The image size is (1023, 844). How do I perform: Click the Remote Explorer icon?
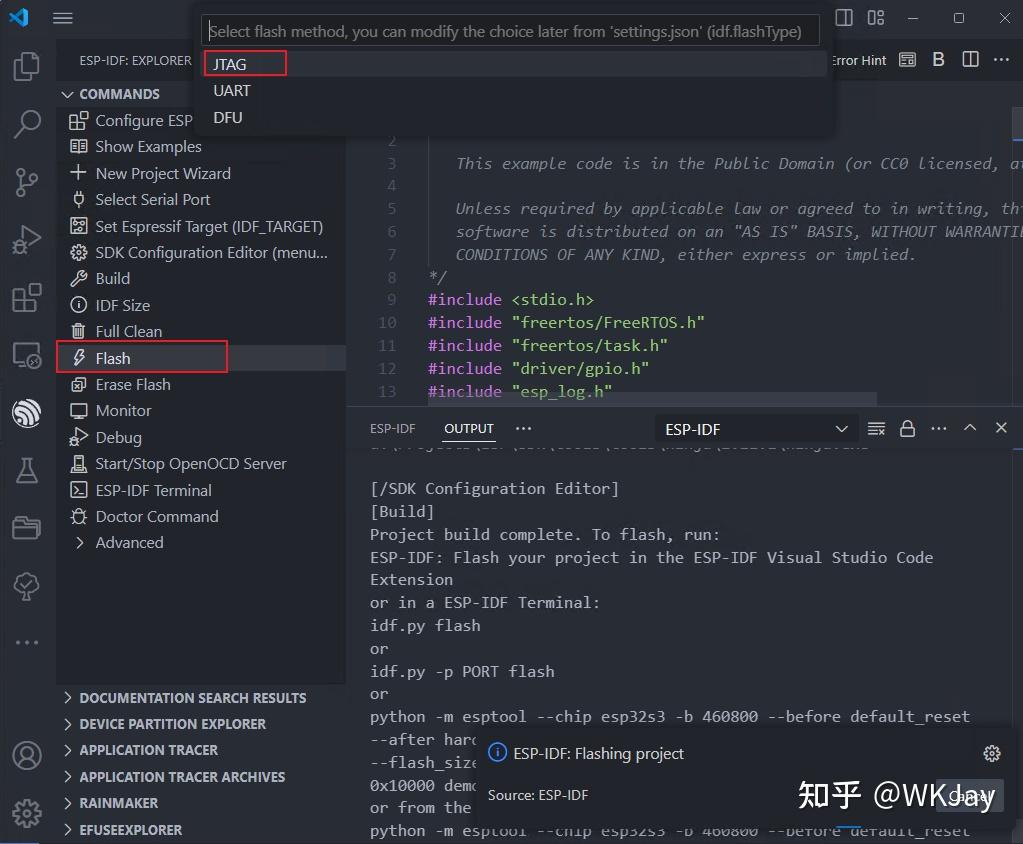[x=26, y=352]
